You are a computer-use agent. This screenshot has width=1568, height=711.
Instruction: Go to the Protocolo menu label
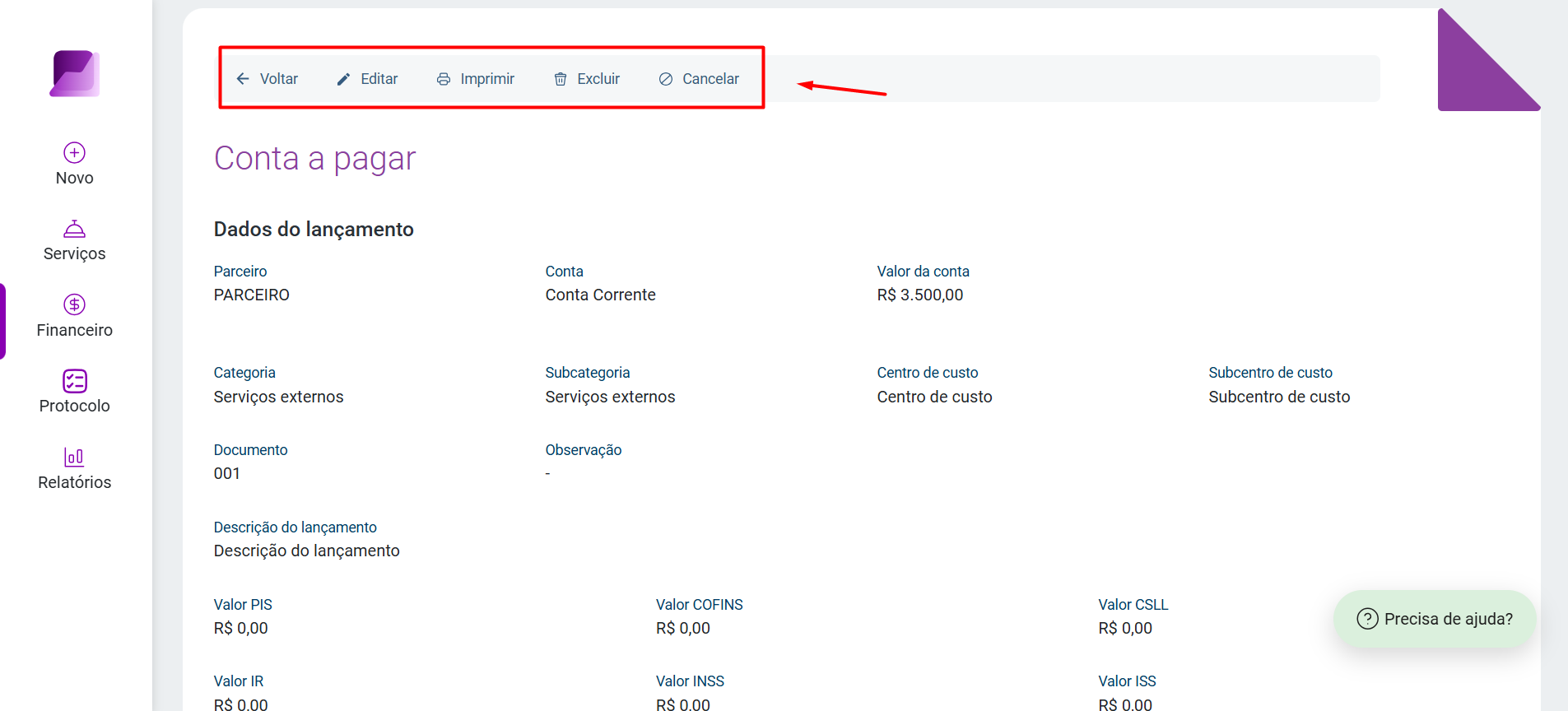75,406
